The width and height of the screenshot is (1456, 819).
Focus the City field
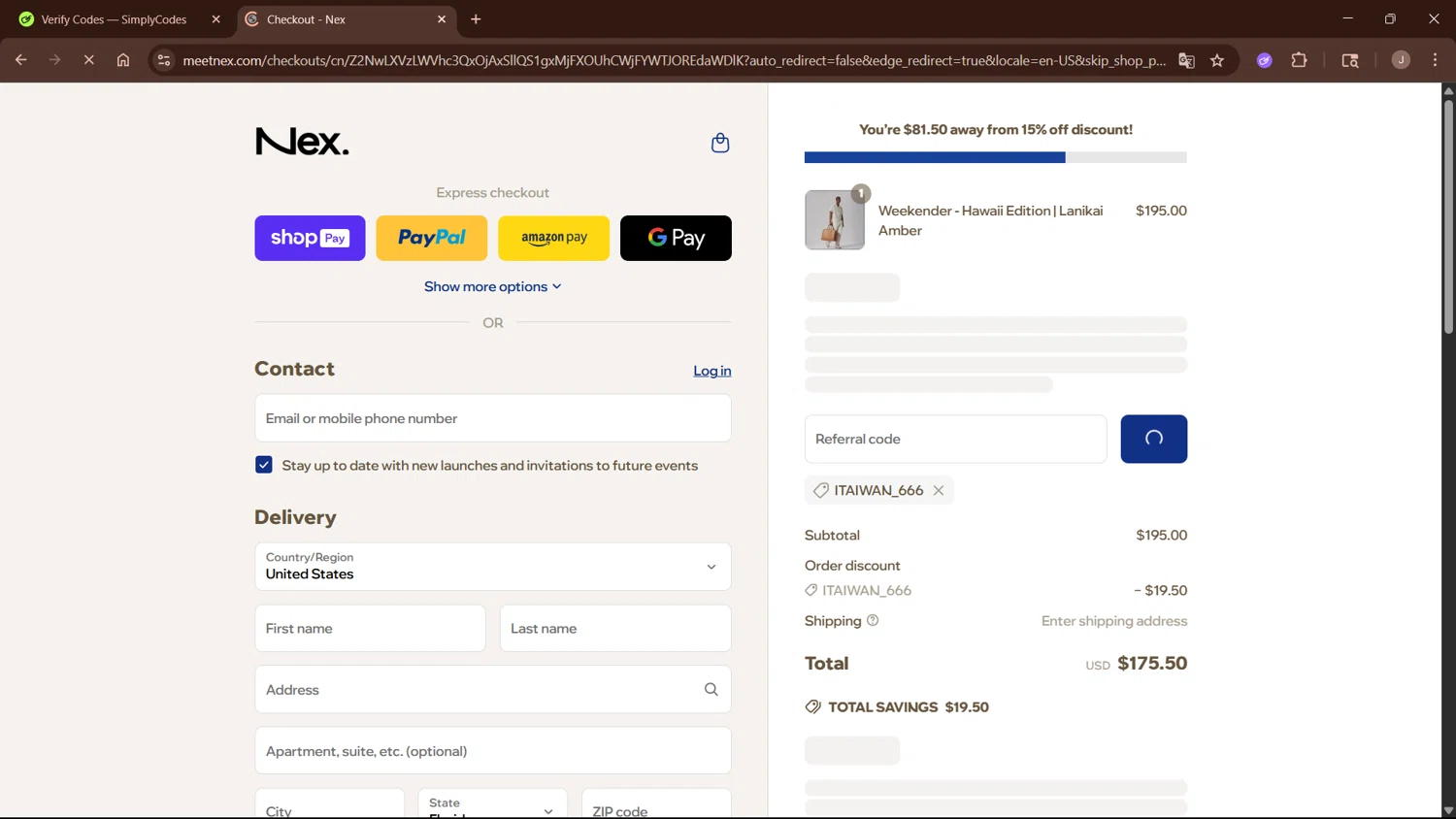click(329, 803)
